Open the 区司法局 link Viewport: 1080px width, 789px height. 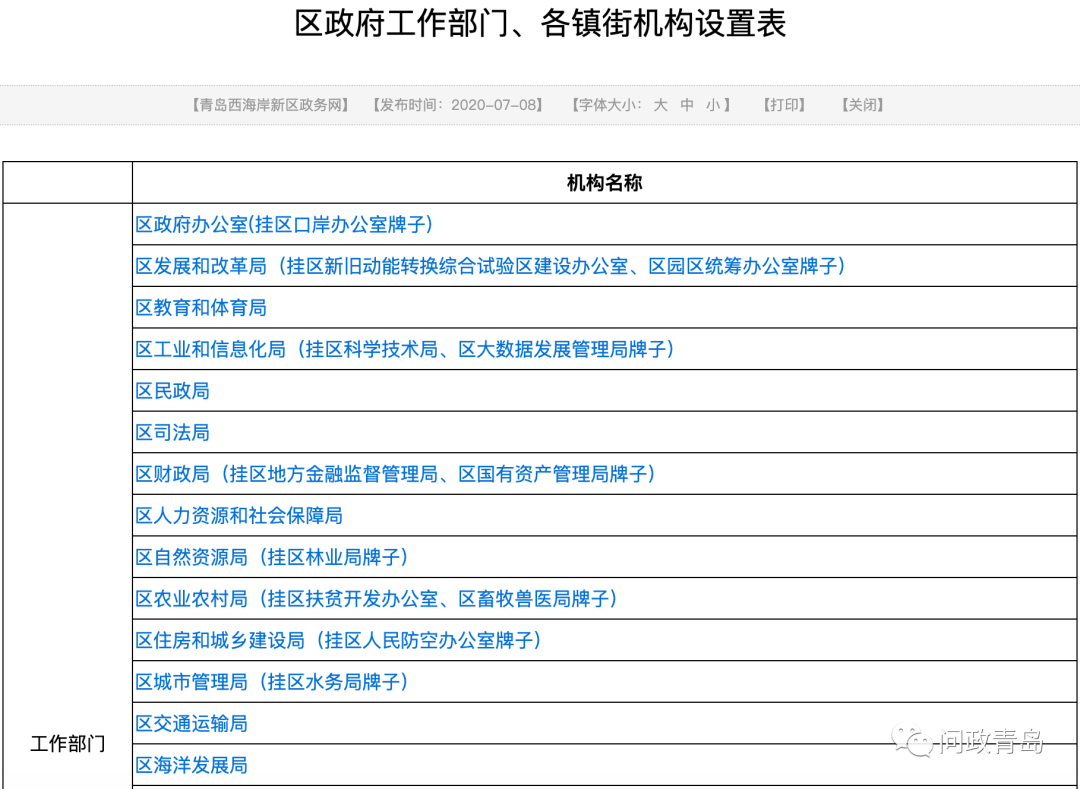[x=172, y=432]
